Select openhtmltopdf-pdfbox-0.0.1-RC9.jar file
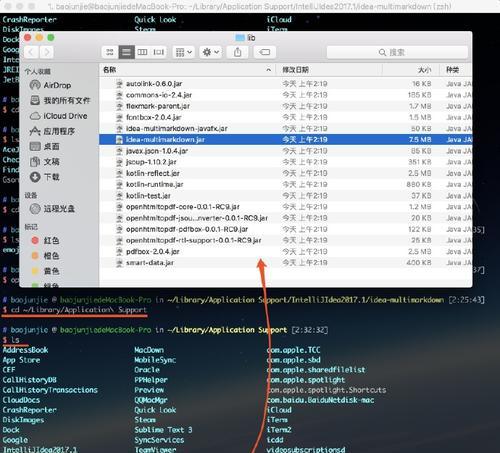Viewport: 500px width, 453px height. click(x=285, y=229)
